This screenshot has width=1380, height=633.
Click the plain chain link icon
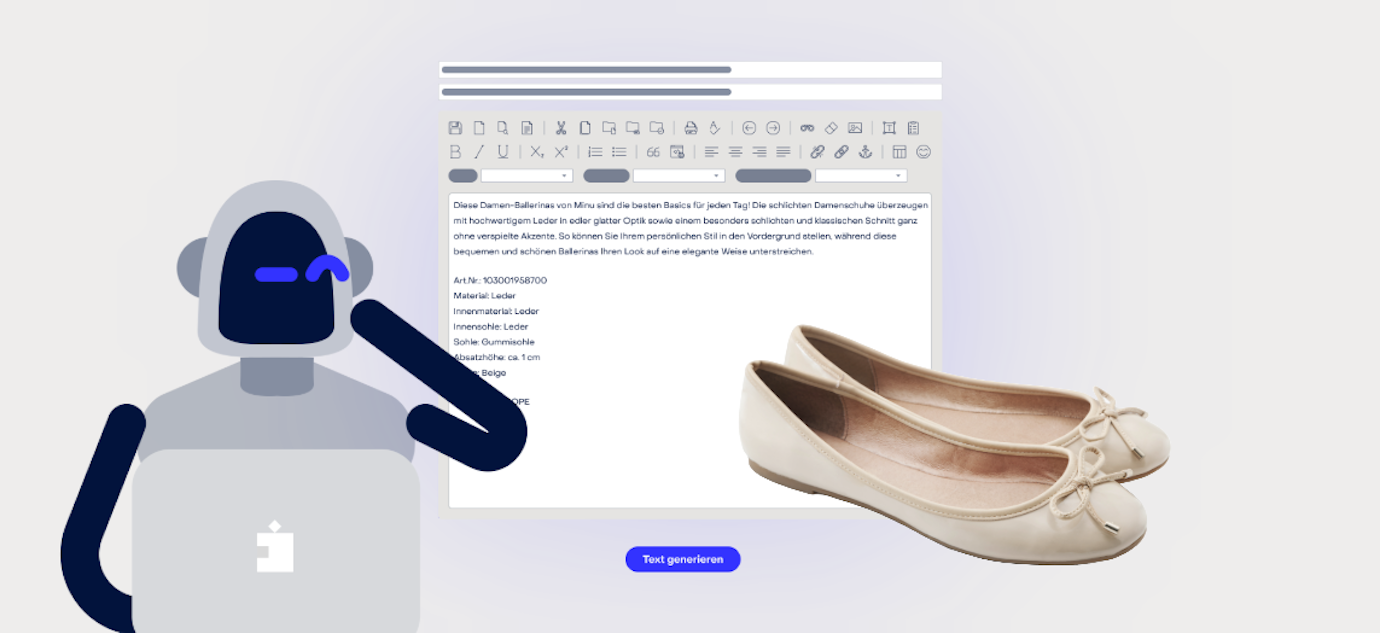[x=841, y=152]
